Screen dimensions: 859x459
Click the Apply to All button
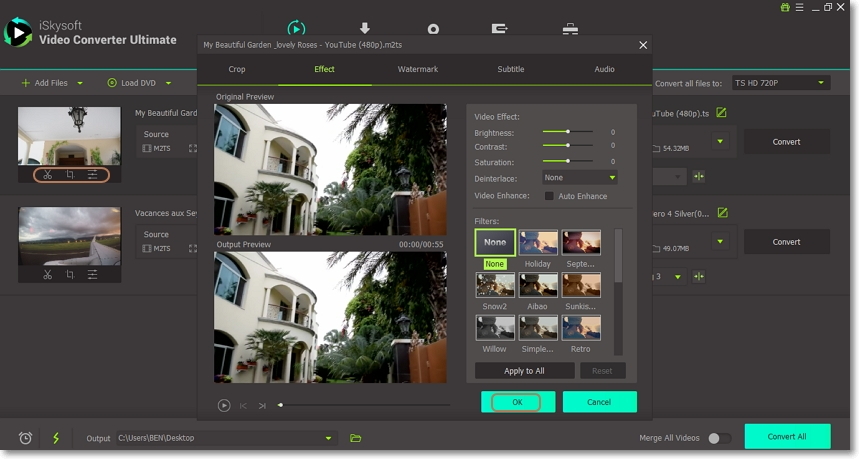(x=524, y=371)
